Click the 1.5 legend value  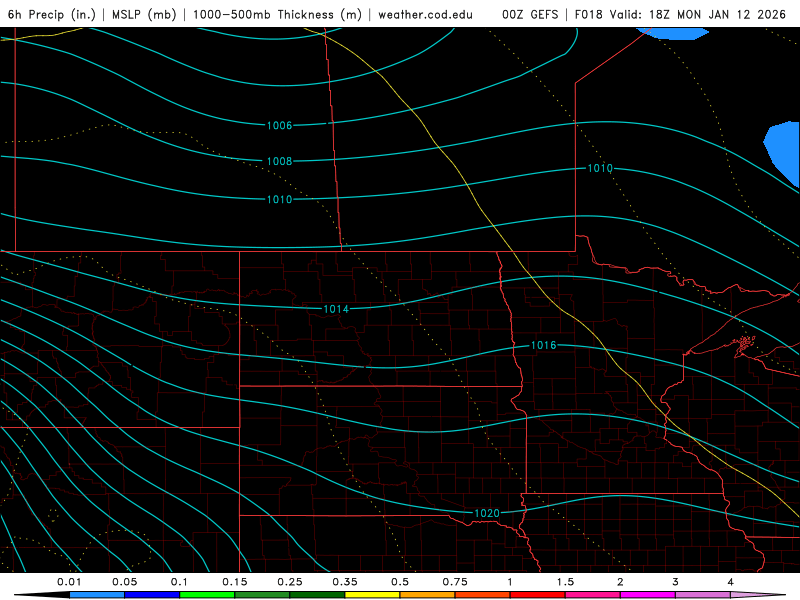(x=565, y=582)
